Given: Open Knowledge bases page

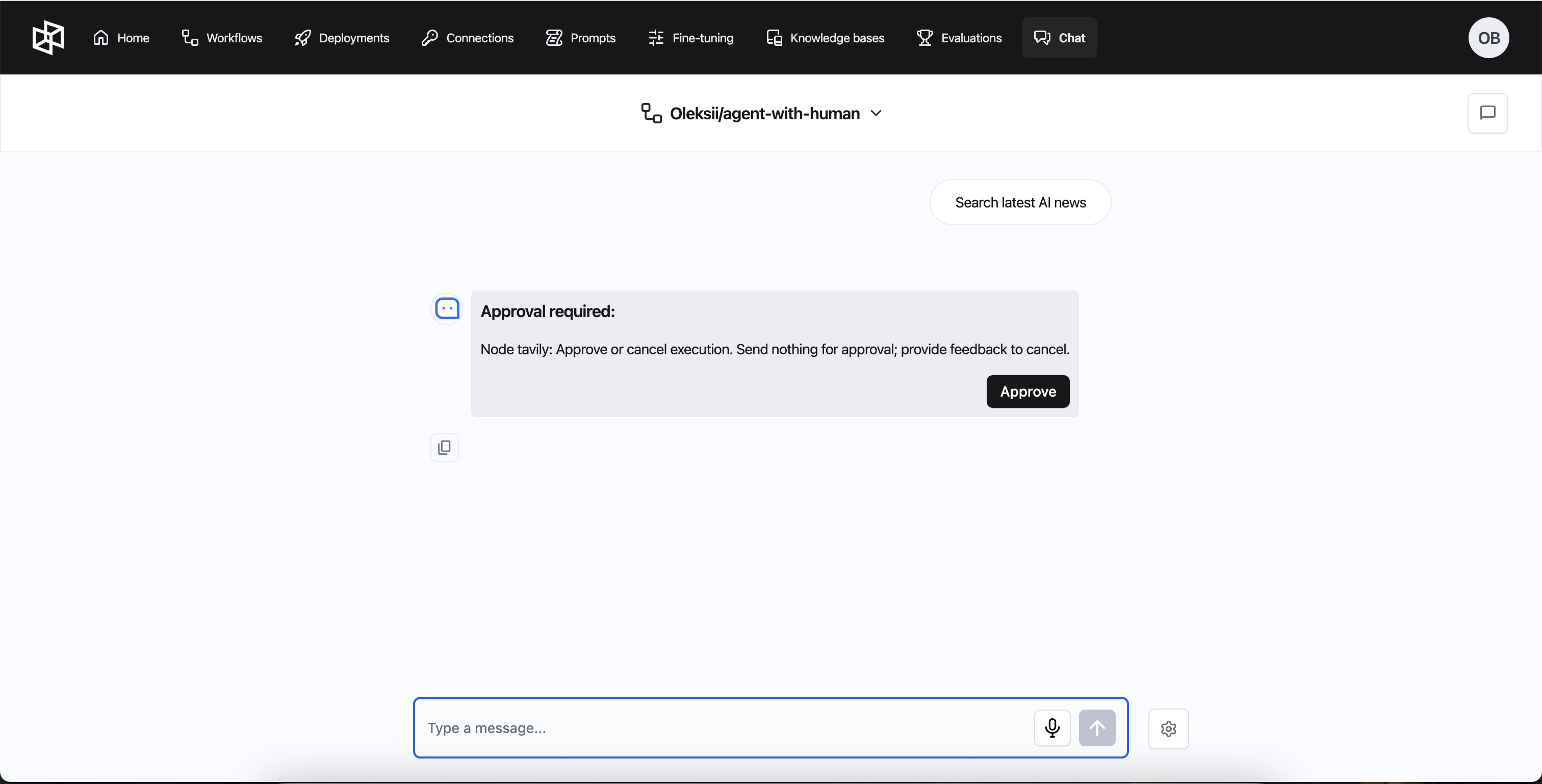Looking at the screenshot, I should point(825,38).
